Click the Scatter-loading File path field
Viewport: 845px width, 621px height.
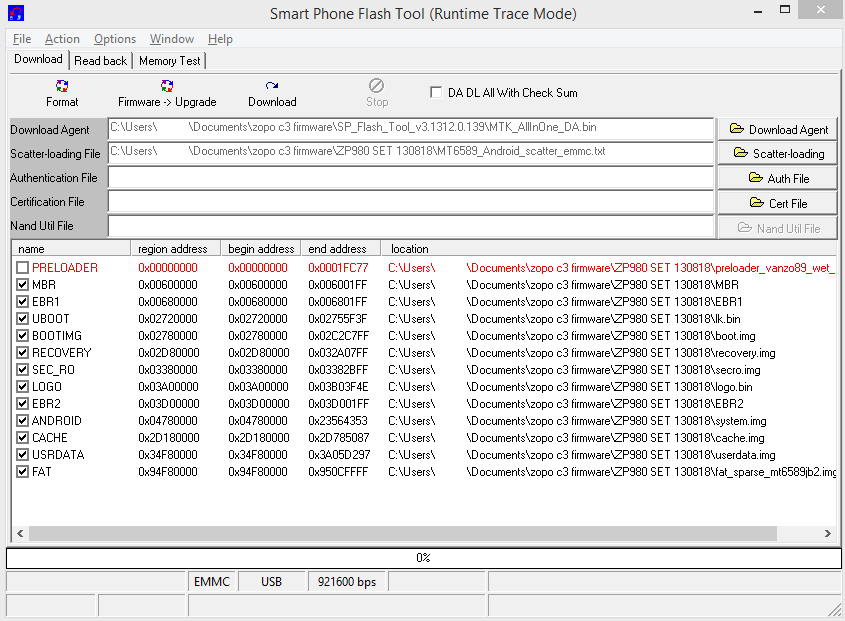411,154
